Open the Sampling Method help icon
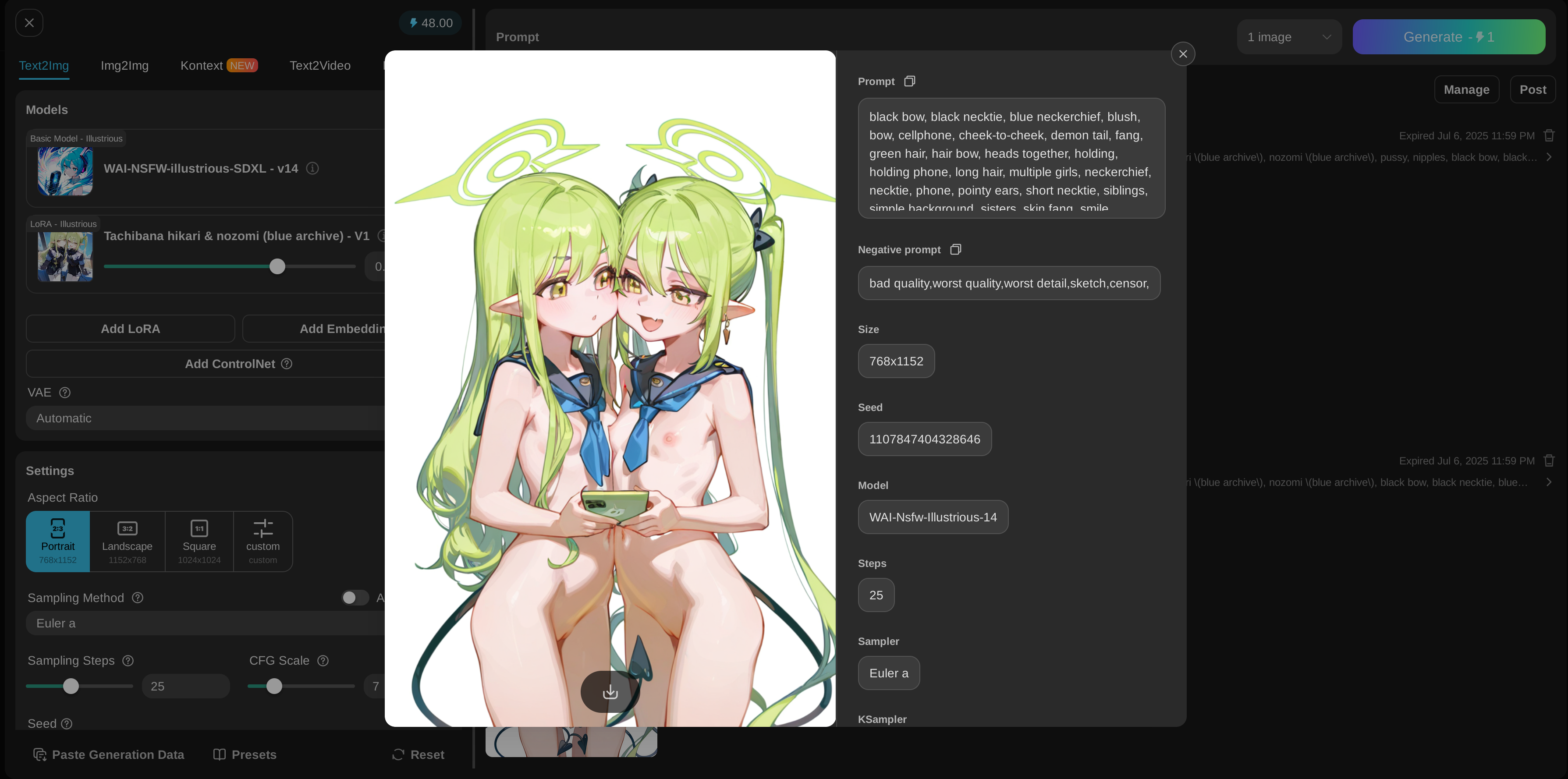This screenshot has height=779, width=1568. 138,598
